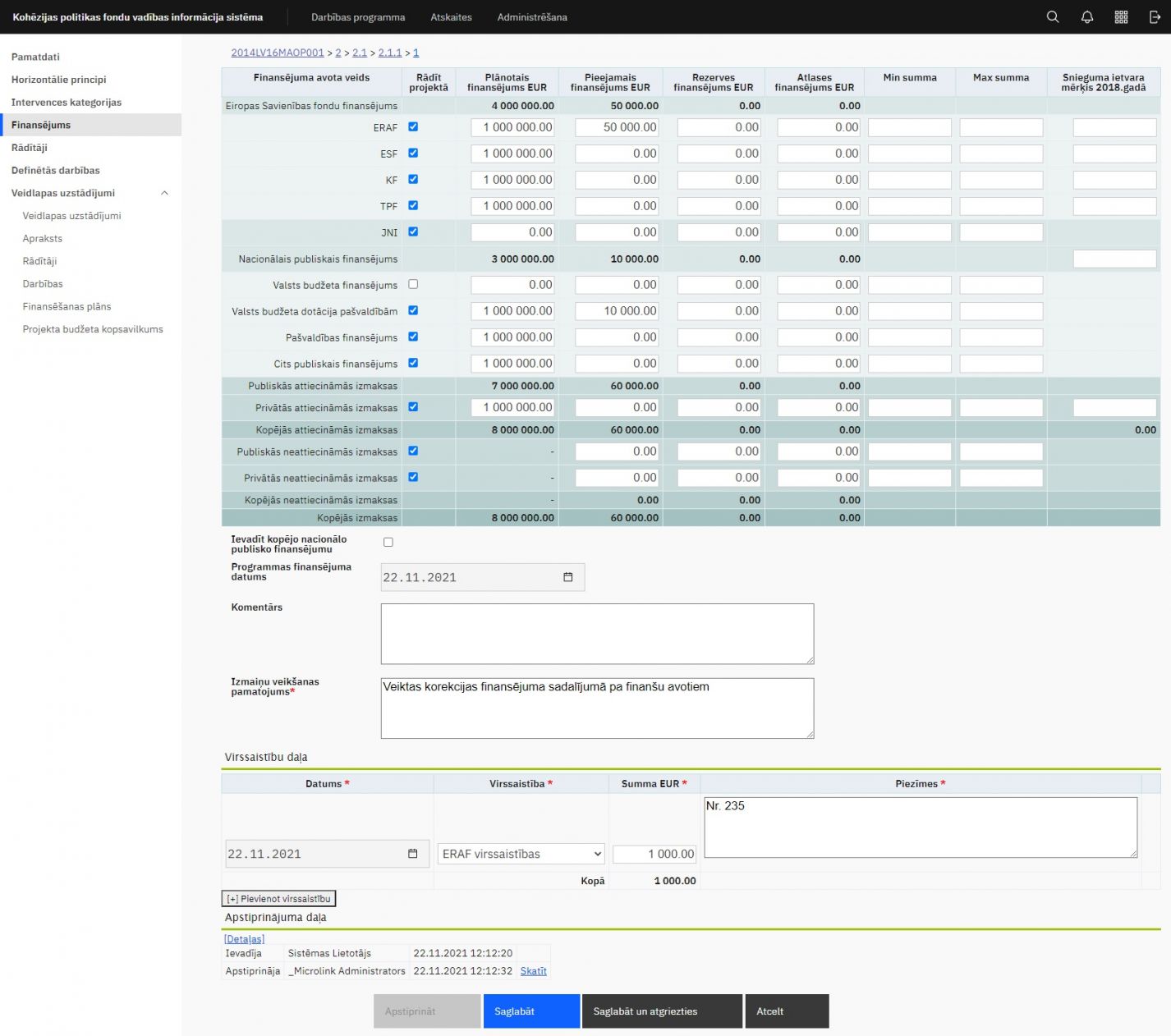Open the ERAF virssaistības dropdown

521,854
